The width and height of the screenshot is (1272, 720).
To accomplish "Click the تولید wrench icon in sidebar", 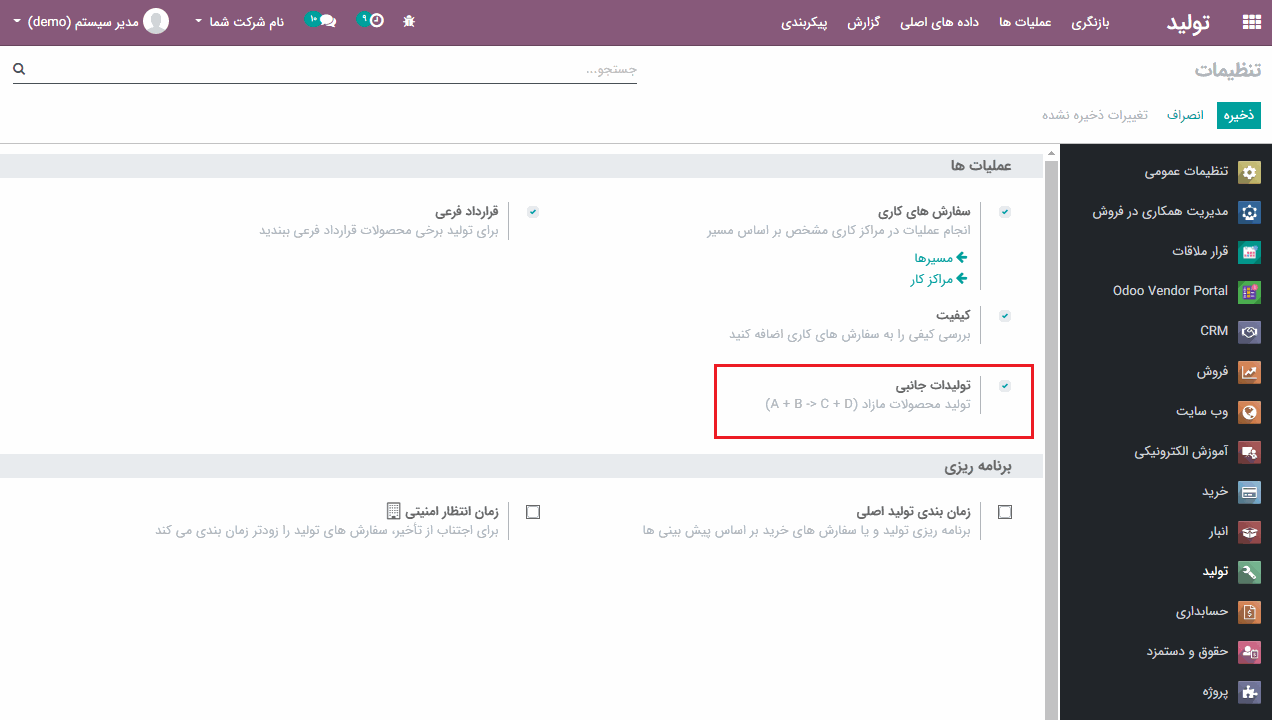I will (x=1249, y=572).
